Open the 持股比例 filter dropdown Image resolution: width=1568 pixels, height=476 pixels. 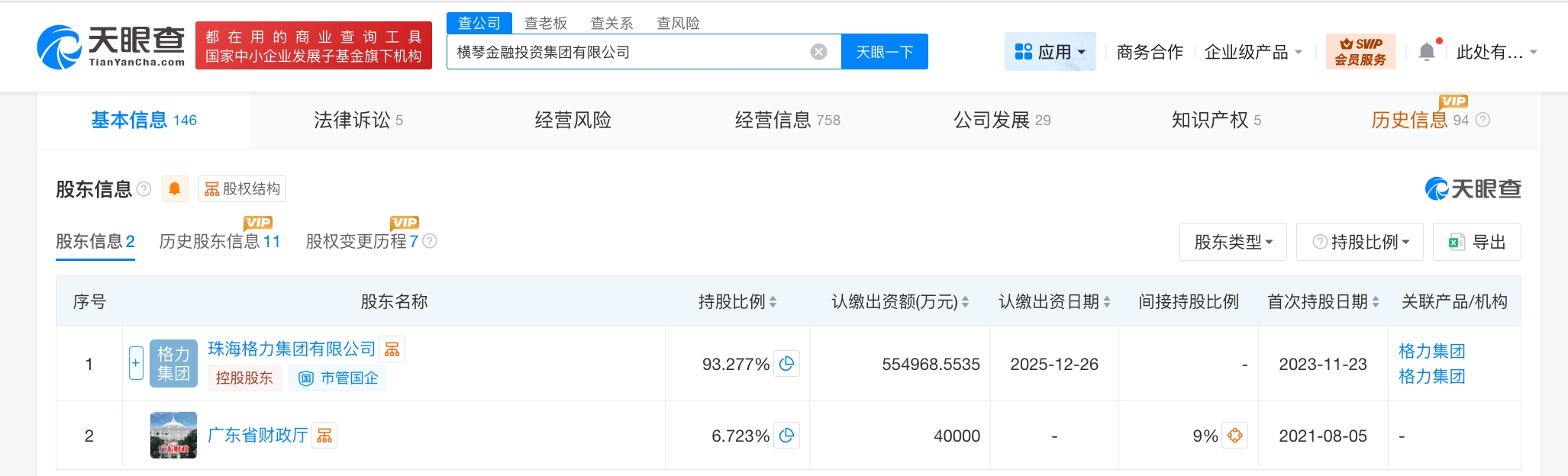(x=1360, y=242)
